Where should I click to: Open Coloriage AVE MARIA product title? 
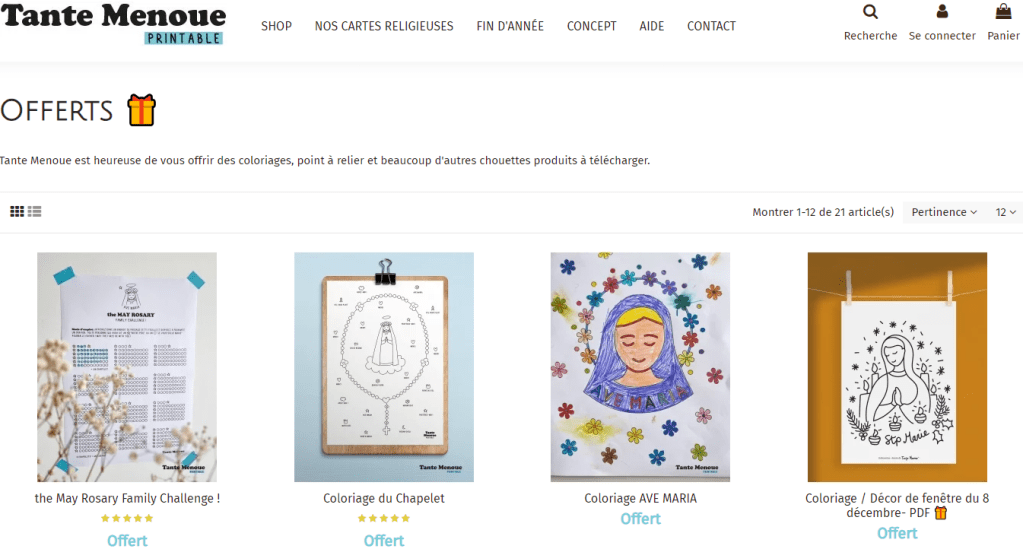pyautogui.click(x=640, y=498)
